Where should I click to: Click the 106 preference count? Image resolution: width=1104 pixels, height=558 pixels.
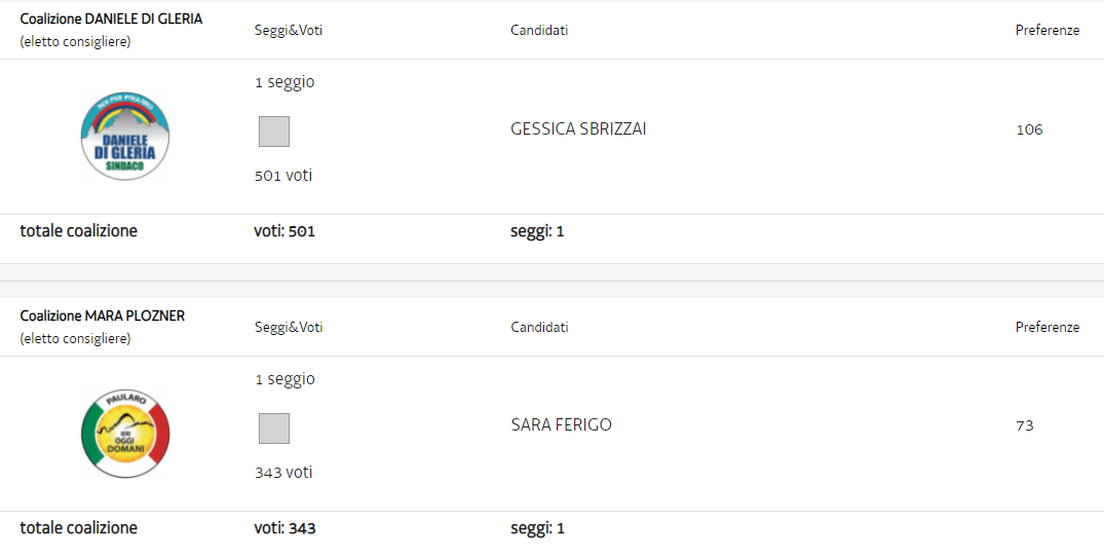1029,129
